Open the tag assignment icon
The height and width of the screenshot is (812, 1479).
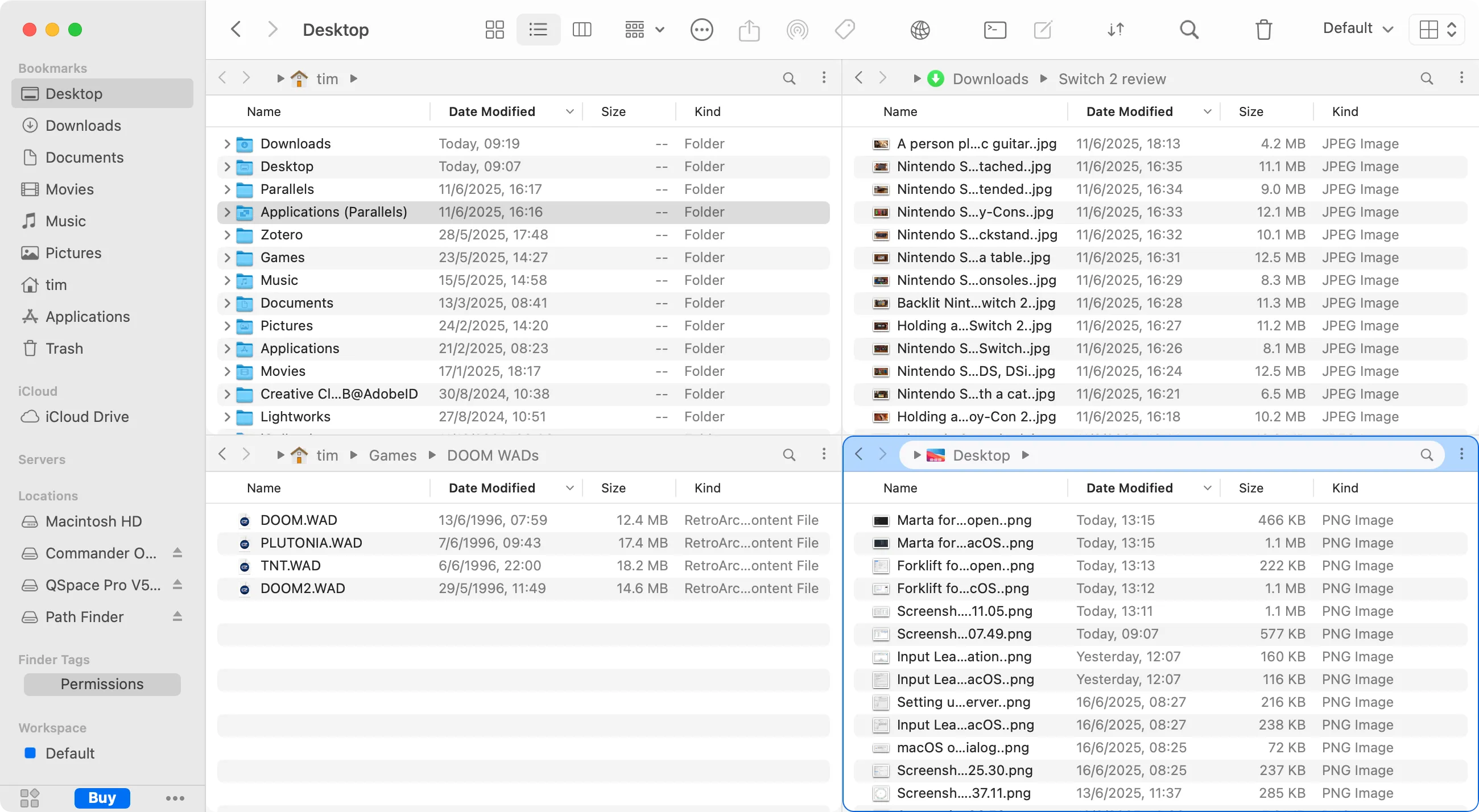point(845,29)
